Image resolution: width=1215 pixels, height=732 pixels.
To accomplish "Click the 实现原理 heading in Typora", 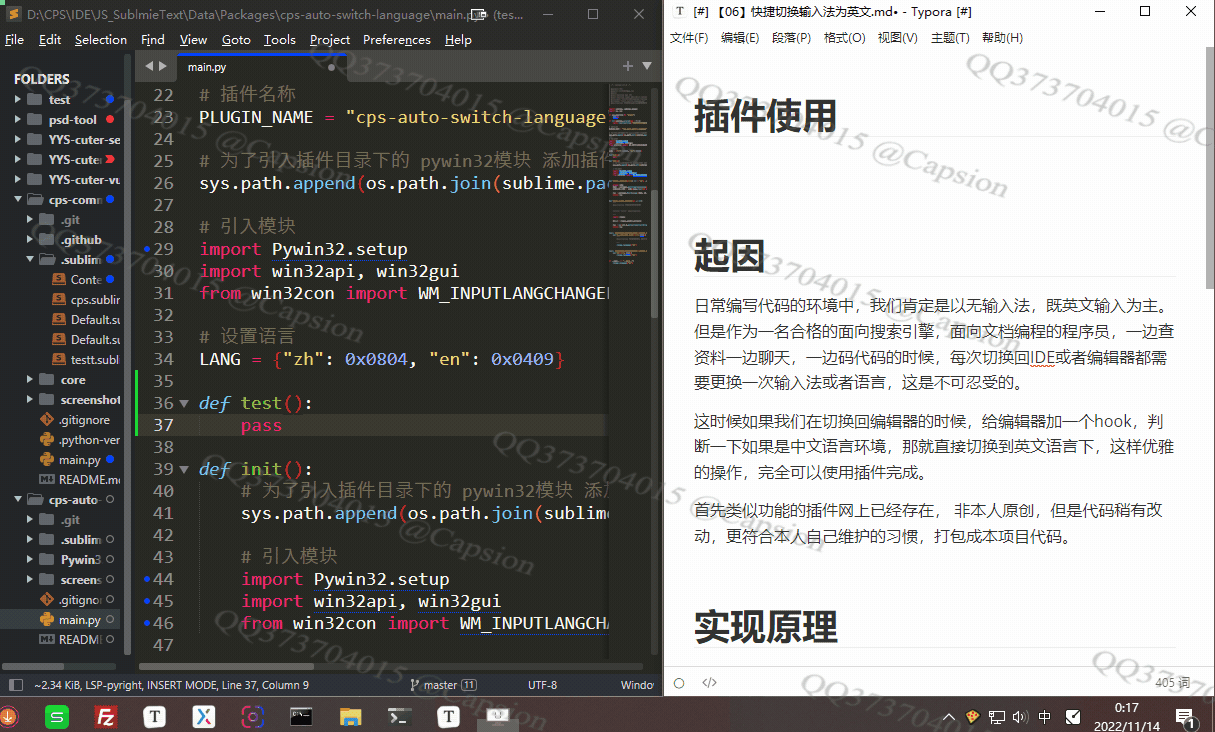I will click(x=765, y=626).
